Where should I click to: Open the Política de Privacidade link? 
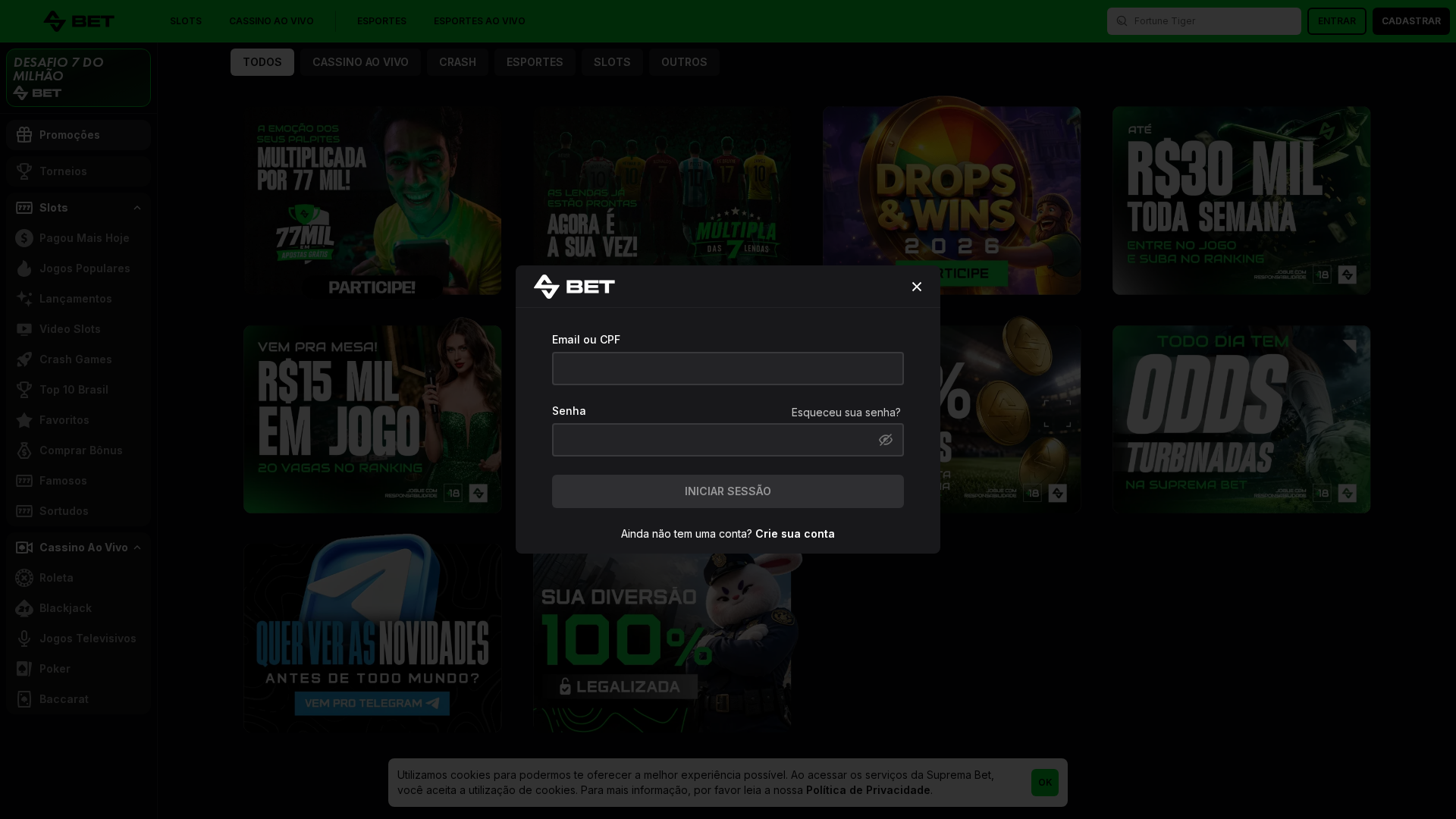coord(868,790)
